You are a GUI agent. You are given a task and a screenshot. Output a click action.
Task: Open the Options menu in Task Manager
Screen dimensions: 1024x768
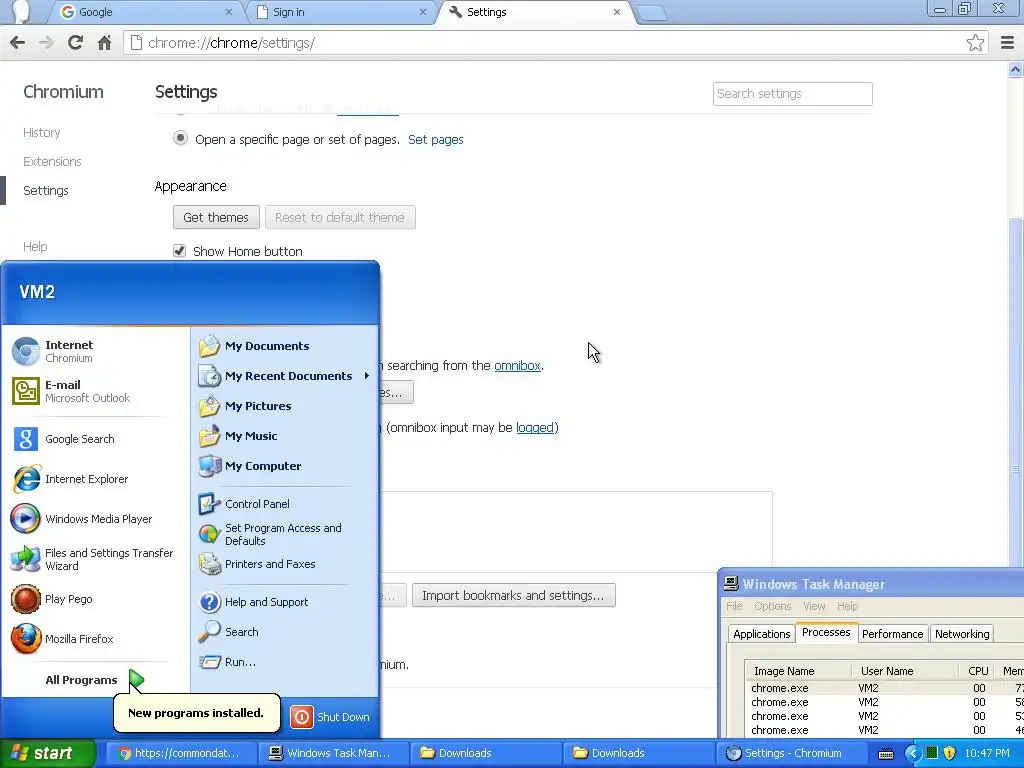click(x=773, y=606)
